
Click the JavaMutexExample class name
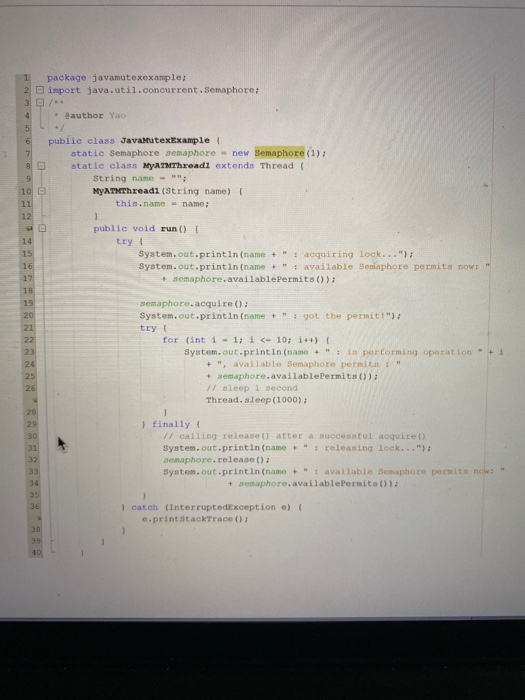pyautogui.click(x=165, y=141)
